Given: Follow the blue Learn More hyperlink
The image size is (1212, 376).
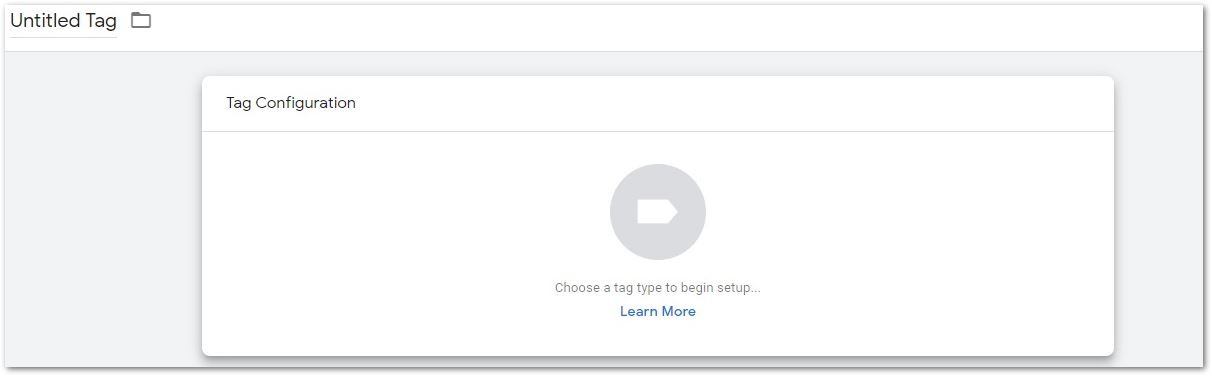Looking at the screenshot, I should tap(658, 311).
